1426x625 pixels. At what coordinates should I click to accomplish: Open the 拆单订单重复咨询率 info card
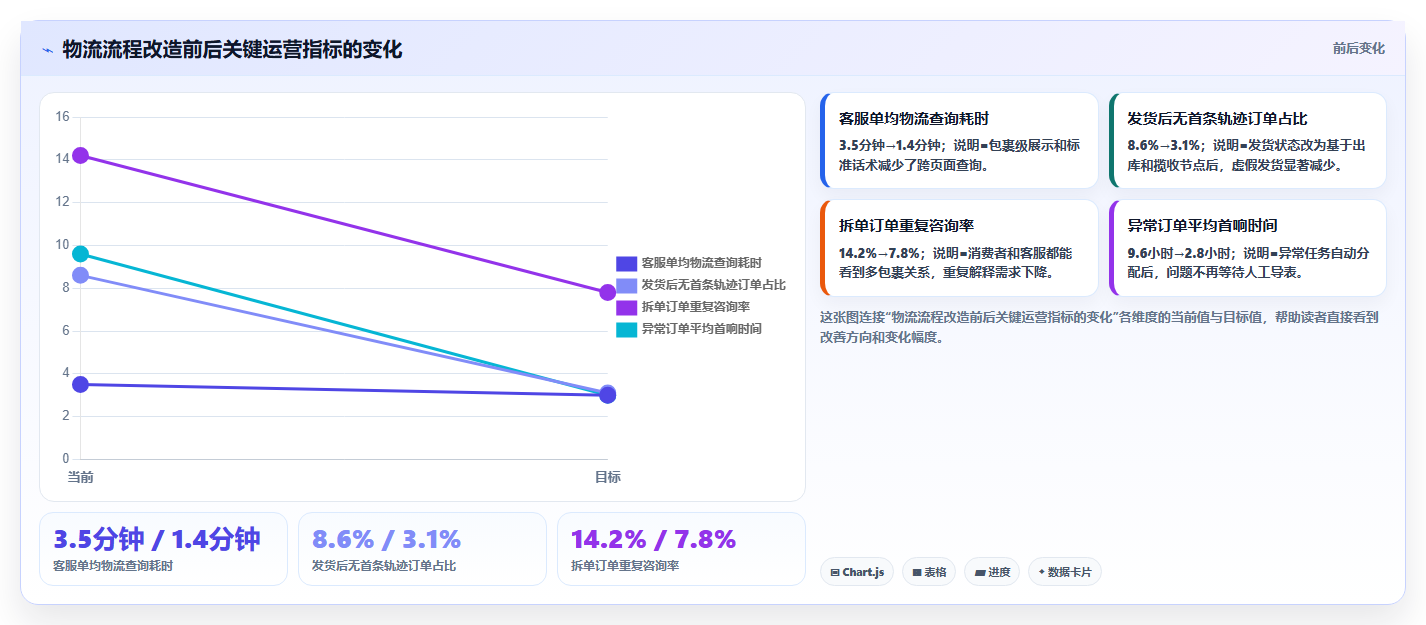pos(959,248)
